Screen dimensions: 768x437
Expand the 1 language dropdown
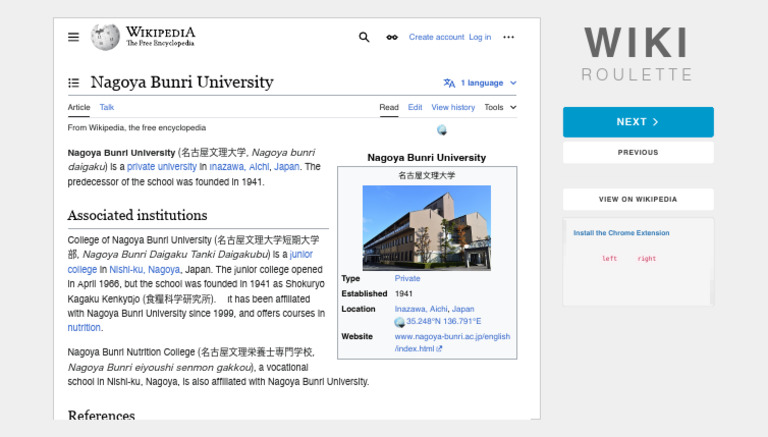coord(488,83)
